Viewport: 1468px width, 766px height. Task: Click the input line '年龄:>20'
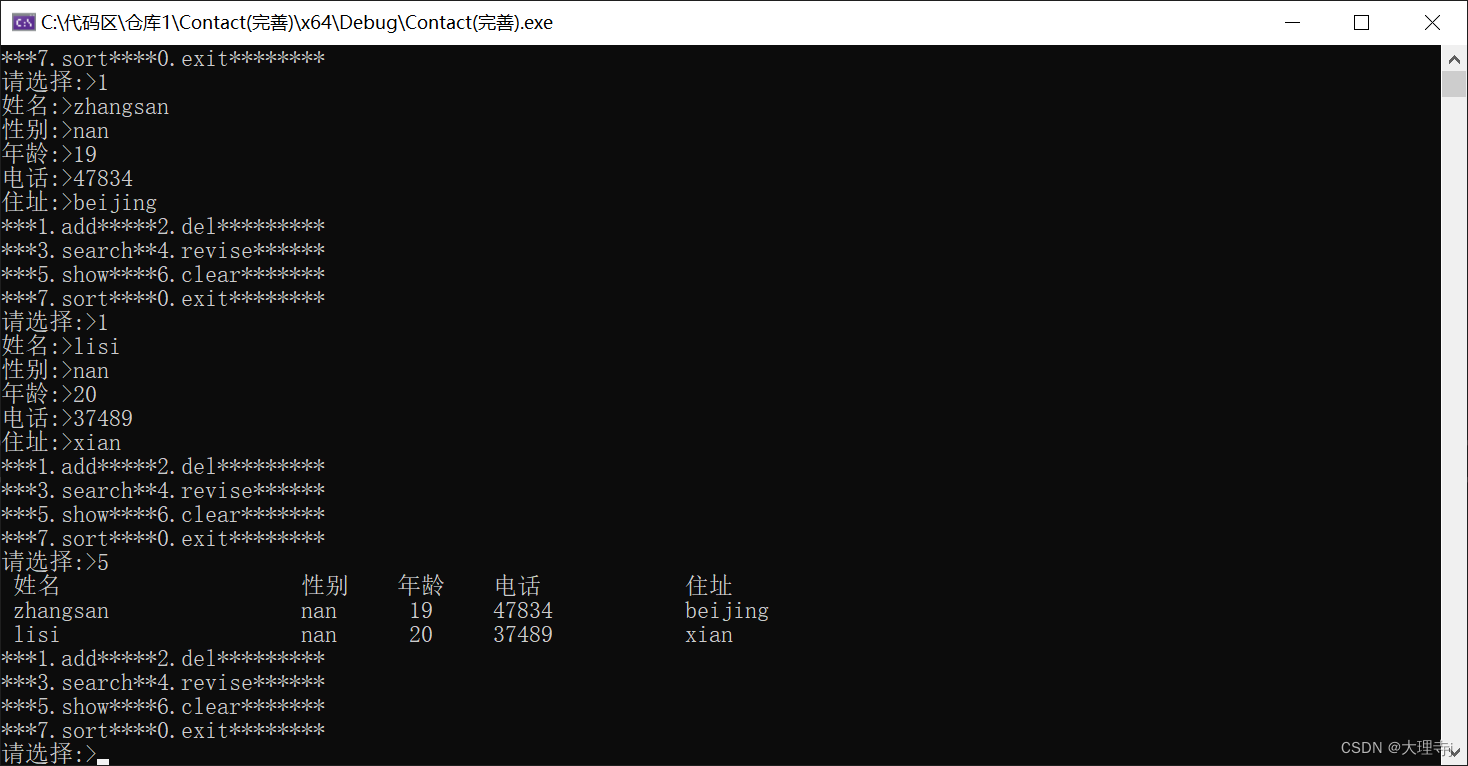coord(49,395)
